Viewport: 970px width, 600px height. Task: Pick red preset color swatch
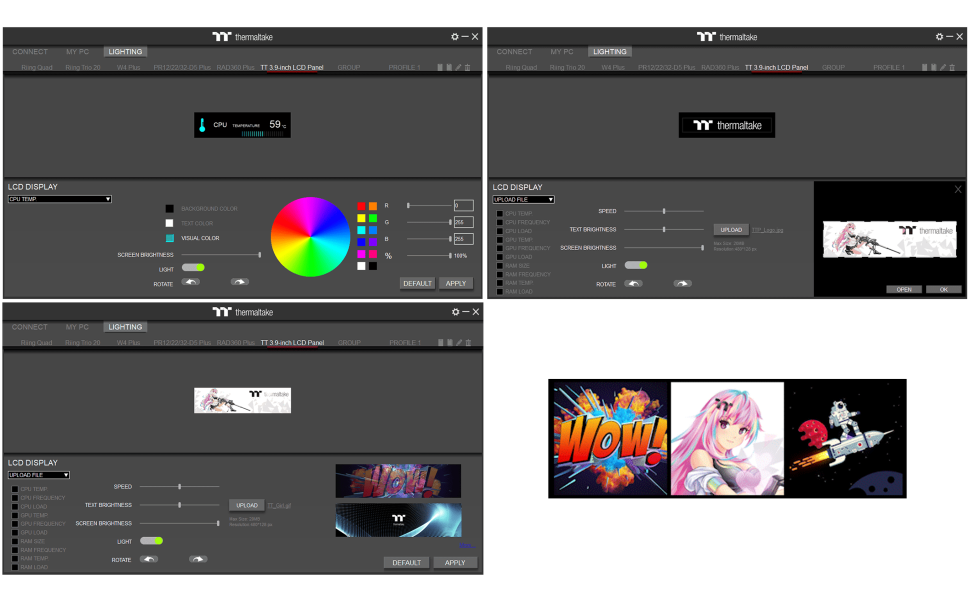pos(361,206)
